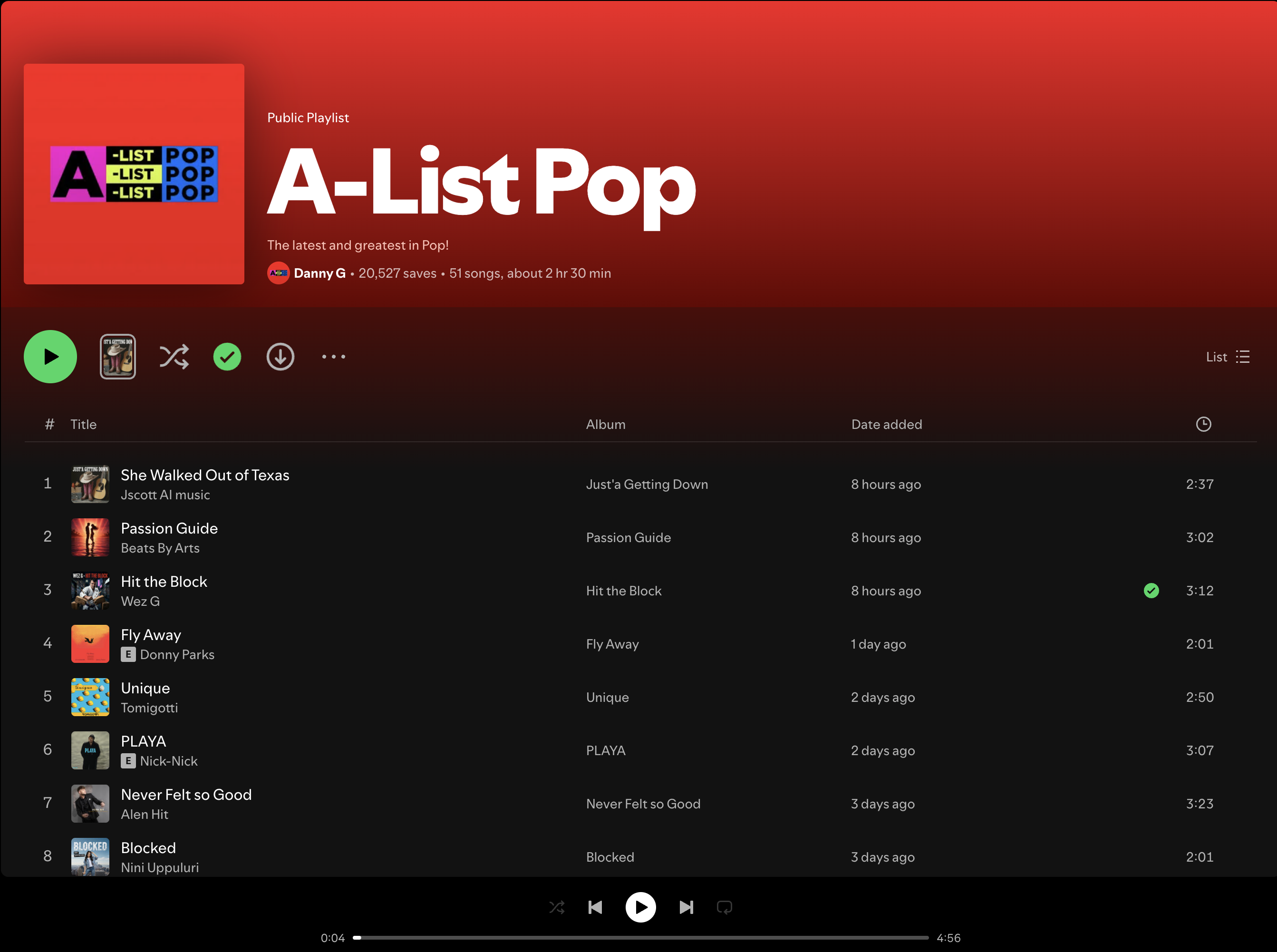Click Danny G's small avatar image

point(278,273)
